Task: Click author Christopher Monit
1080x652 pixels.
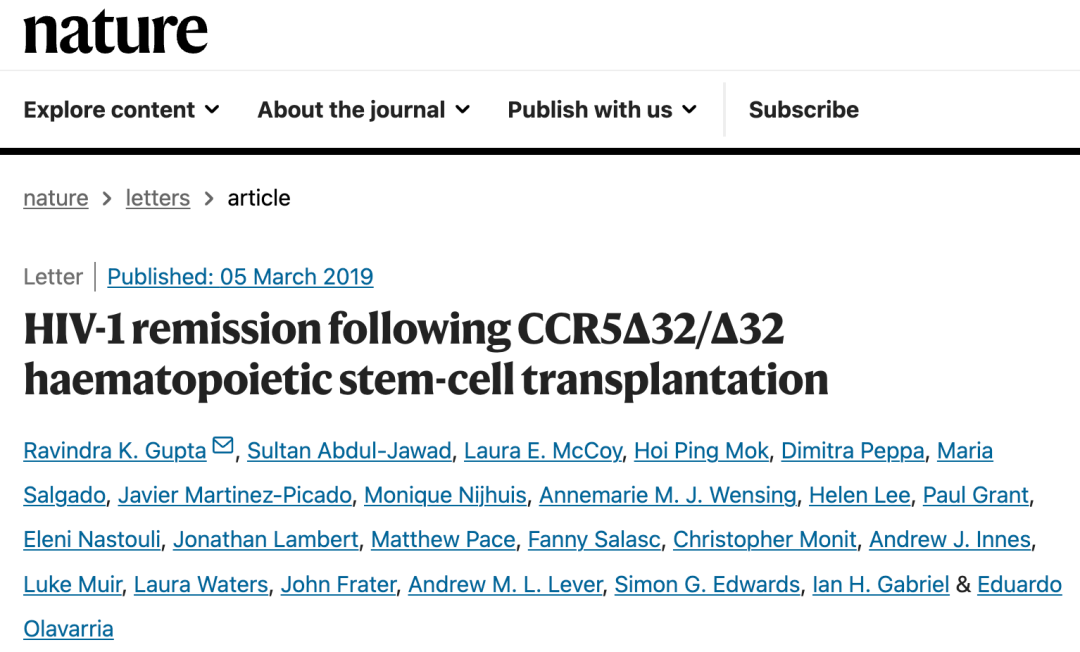Action: [x=765, y=540]
